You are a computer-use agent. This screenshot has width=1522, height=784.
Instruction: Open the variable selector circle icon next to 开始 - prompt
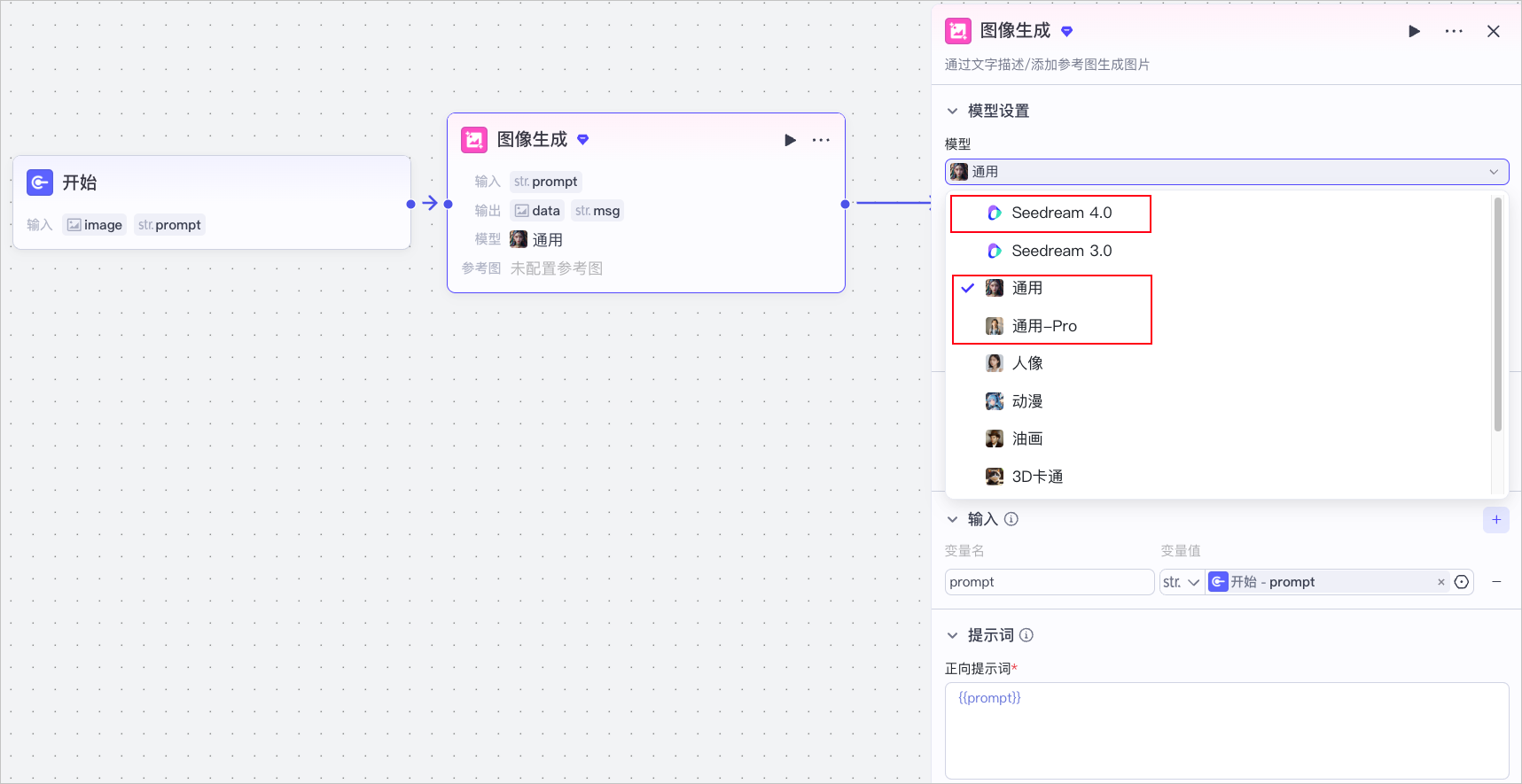[1462, 582]
